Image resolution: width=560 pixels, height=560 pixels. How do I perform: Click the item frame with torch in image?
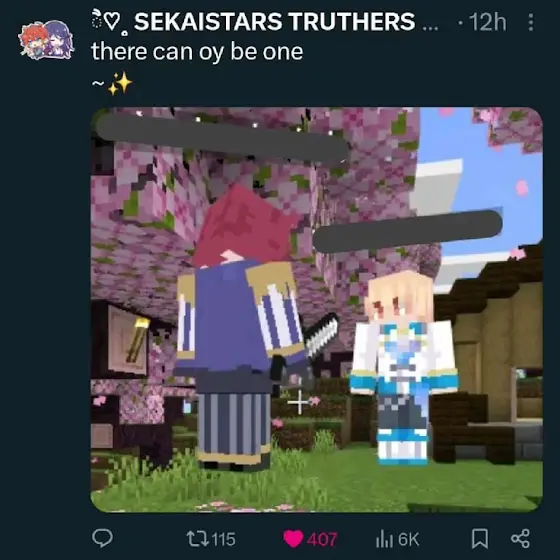point(128,340)
